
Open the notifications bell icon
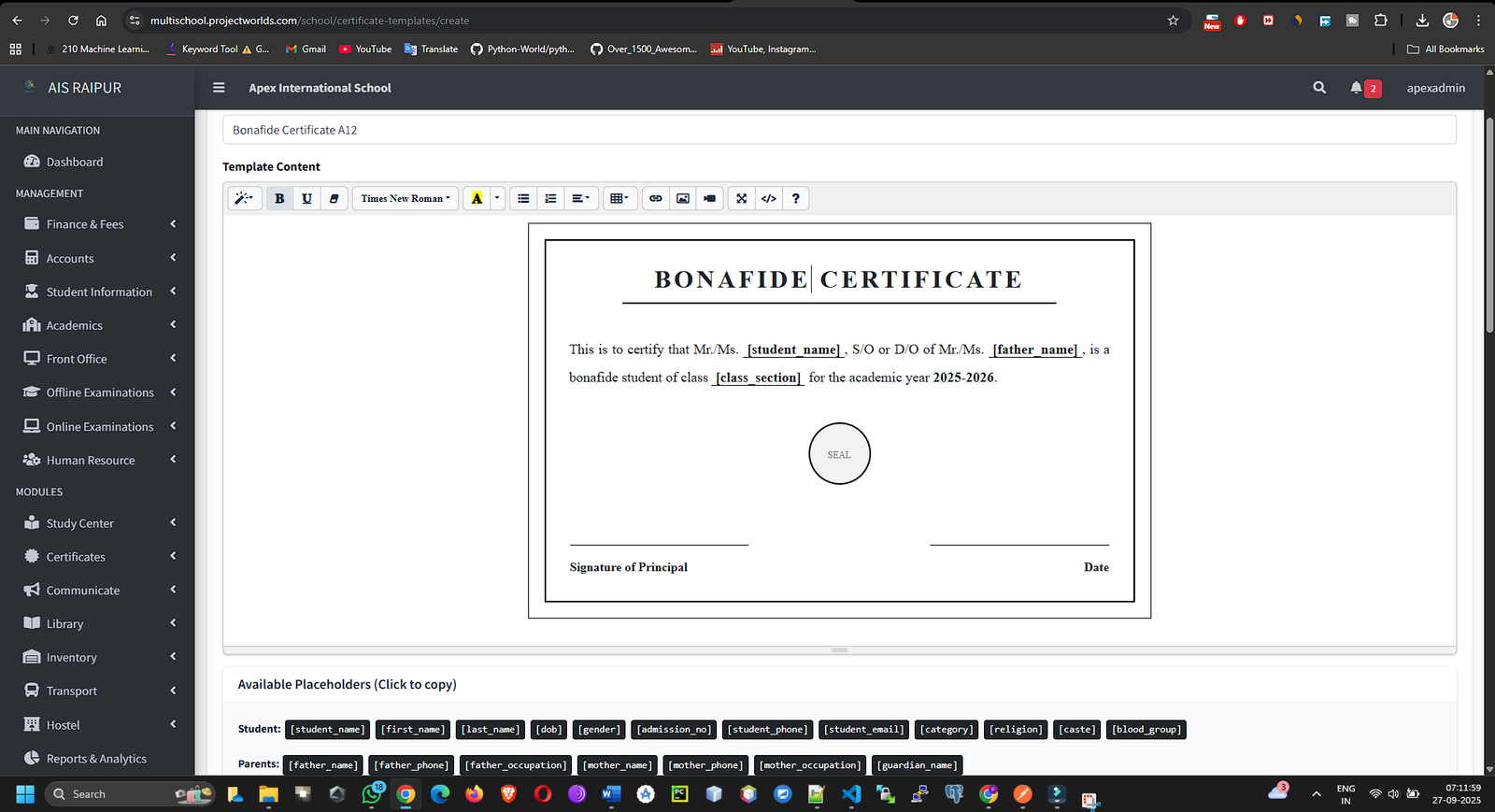coord(1356,88)
